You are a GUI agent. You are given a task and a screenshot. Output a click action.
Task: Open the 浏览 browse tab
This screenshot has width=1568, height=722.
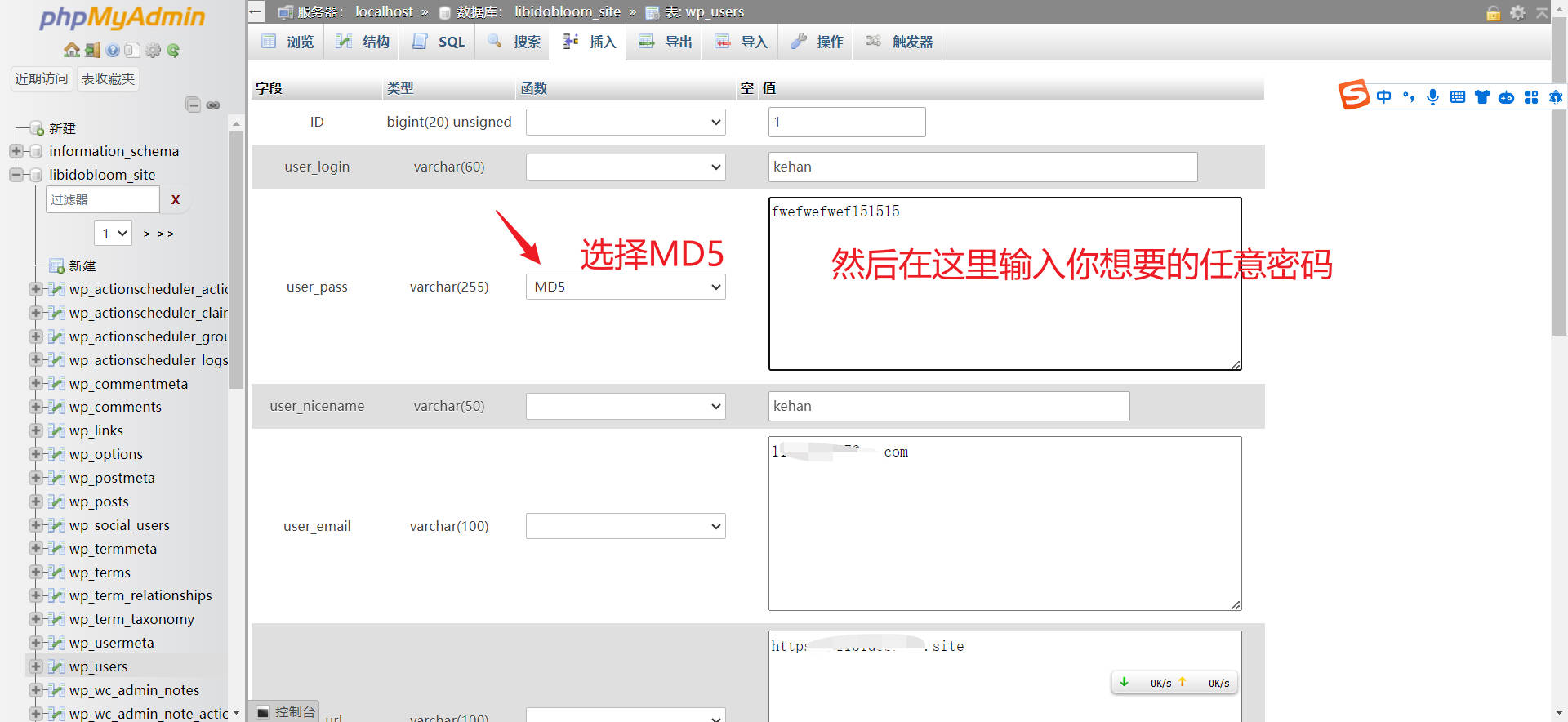pyautogui.click(x=287, y=42)
